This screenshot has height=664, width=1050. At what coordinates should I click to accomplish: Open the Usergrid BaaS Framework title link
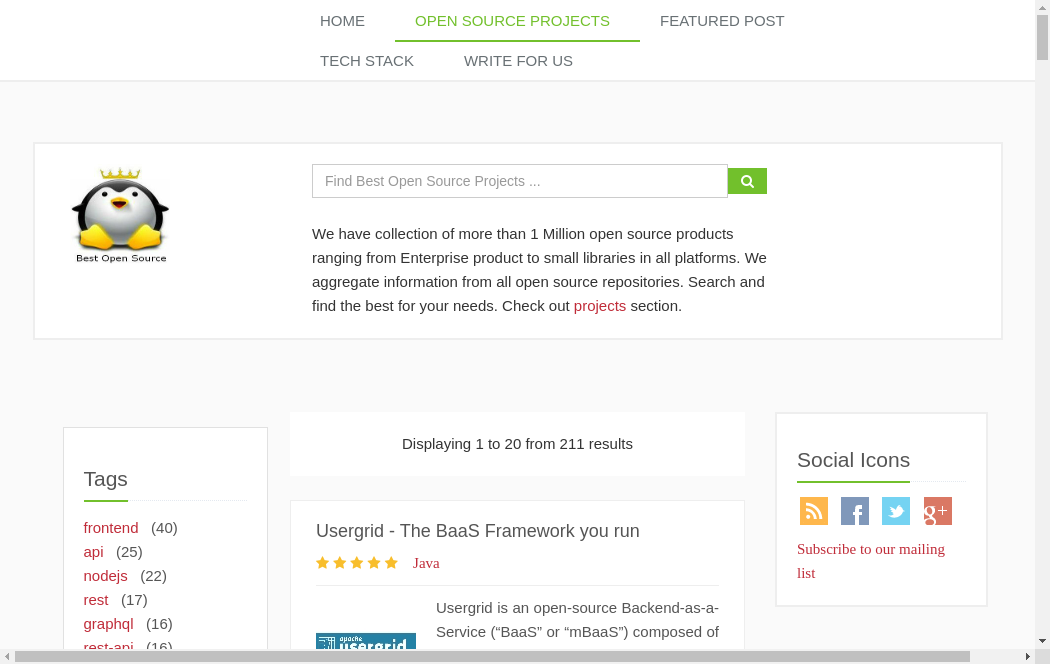477,531
